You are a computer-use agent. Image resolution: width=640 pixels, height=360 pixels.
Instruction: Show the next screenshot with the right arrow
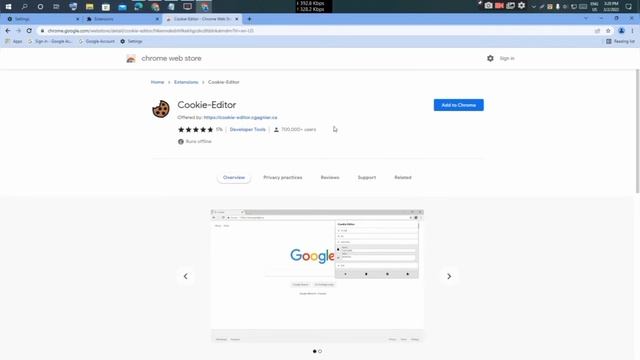point(449,276)
